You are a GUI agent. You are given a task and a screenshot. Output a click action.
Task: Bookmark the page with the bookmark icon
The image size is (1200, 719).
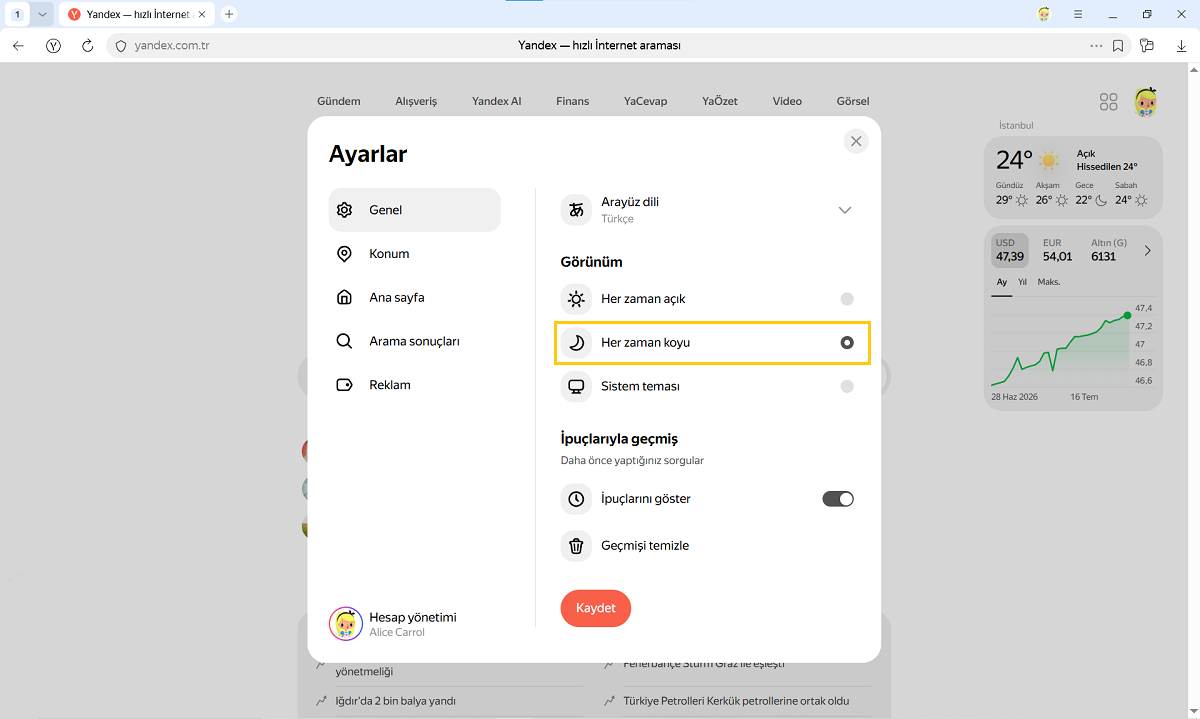coord(1118,46)
